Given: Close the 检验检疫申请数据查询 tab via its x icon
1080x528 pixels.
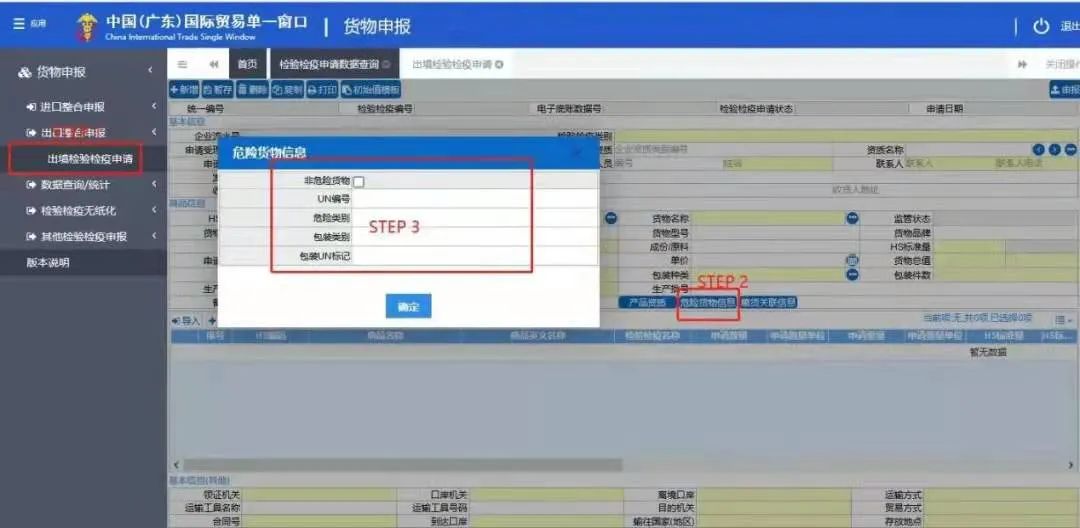Looking at the screenshot, I should [x=386, y=65].
